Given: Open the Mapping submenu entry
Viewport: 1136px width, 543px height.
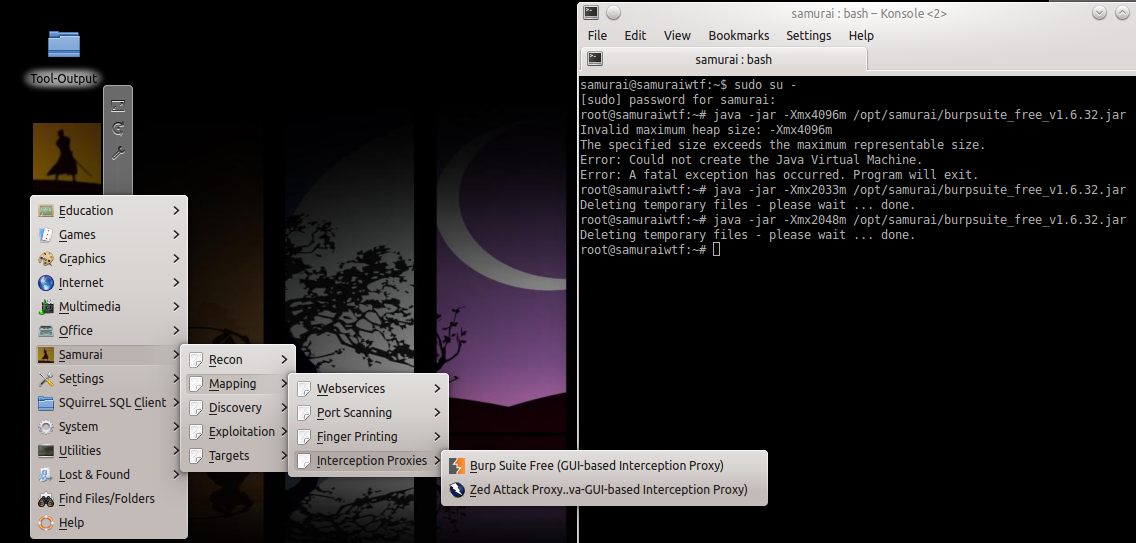Looking at the screenshot, I should (x=238, y=384).
